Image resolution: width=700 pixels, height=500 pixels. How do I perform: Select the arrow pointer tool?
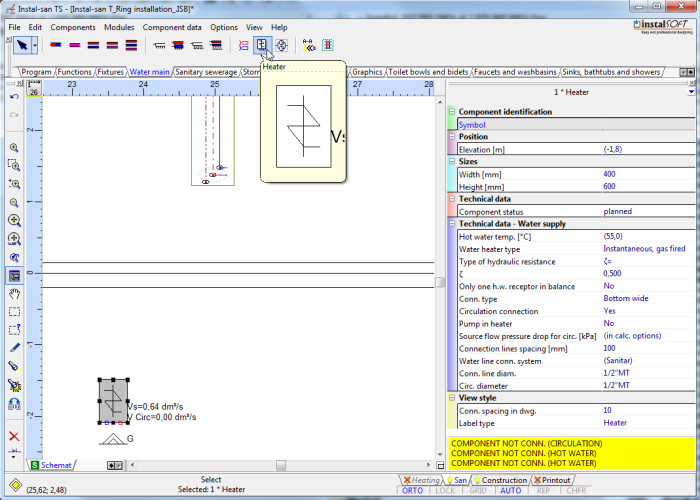click(22, 45)
